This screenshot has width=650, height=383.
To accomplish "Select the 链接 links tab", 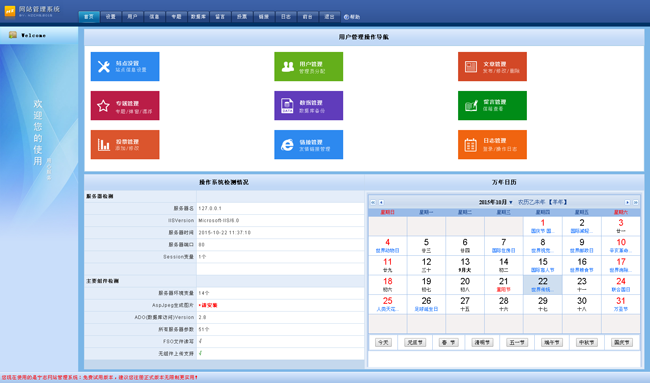I will [264, 17].
